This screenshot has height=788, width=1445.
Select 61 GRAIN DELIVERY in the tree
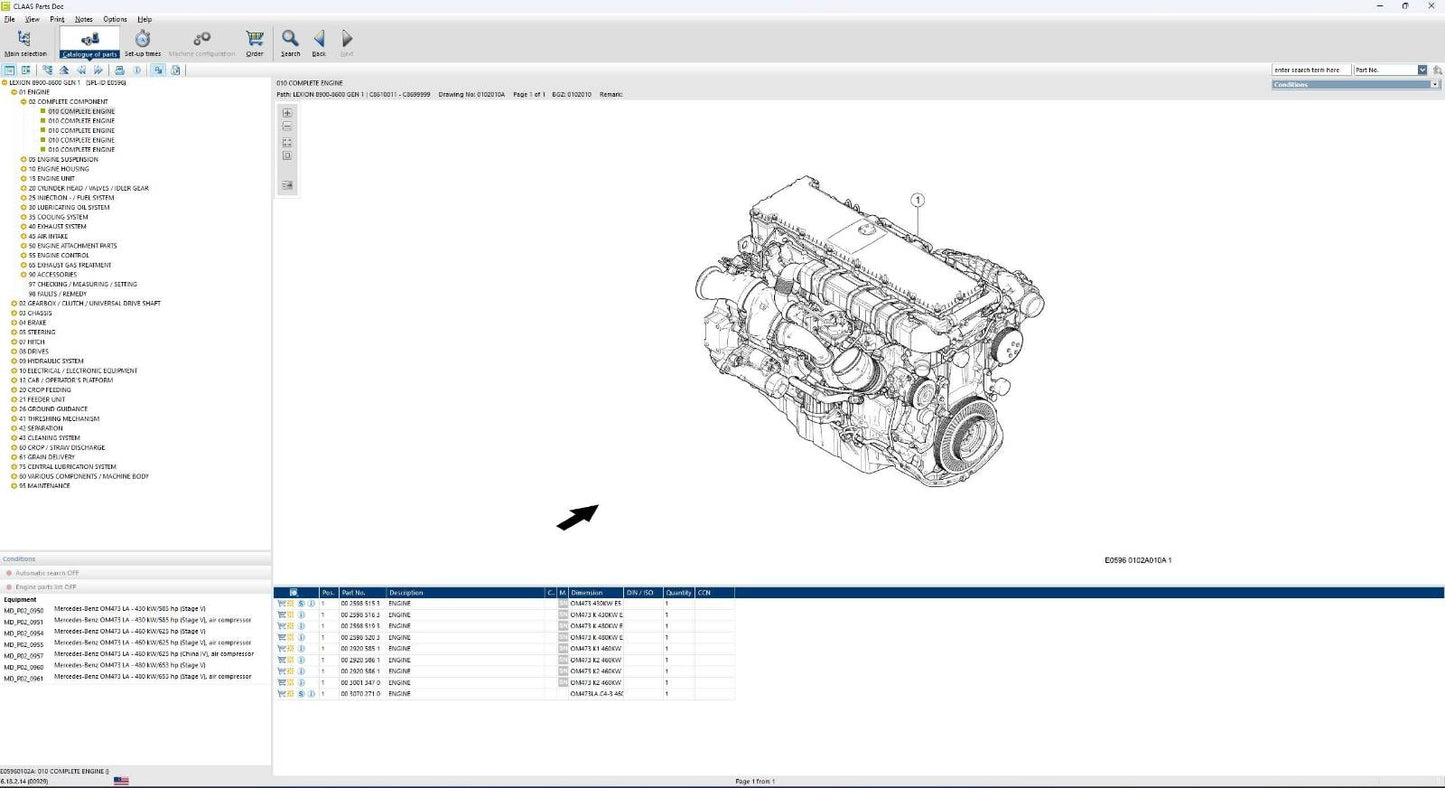[x=46, y=457]
